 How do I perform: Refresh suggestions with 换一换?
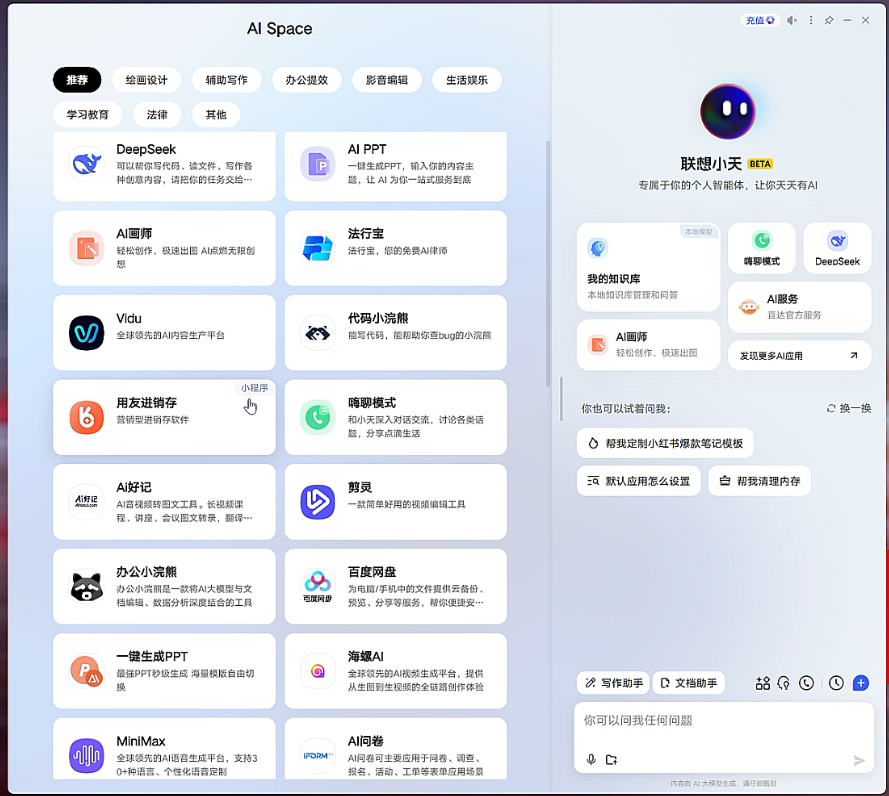[x=849, y=408]
